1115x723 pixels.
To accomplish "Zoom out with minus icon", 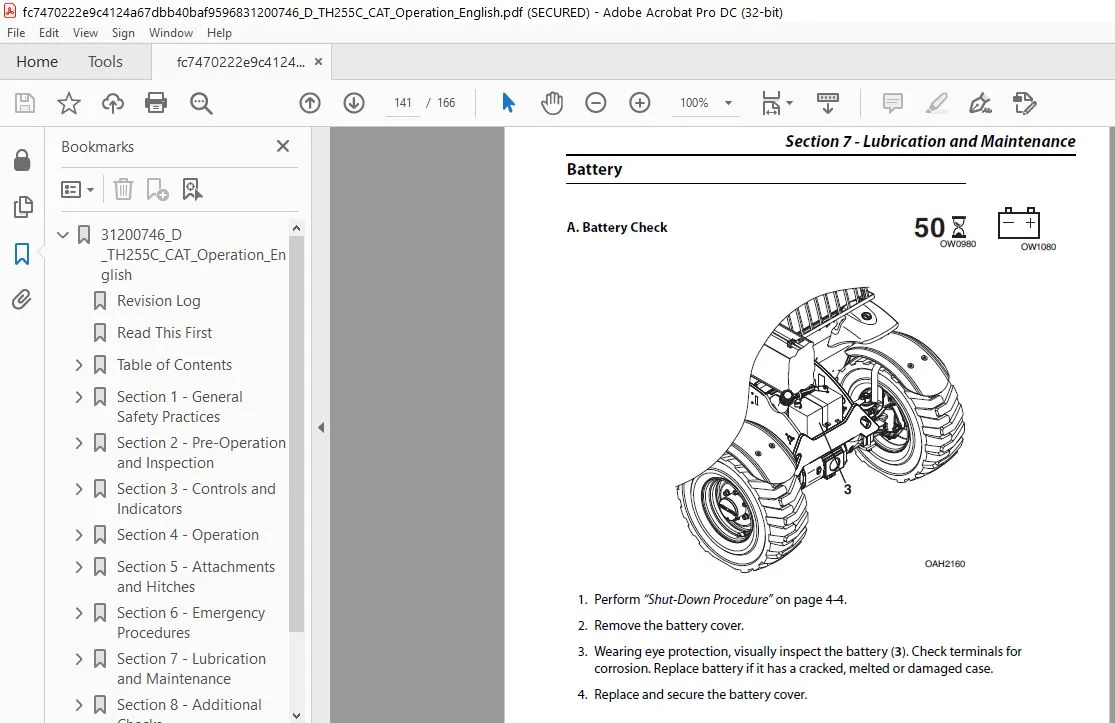I will pyautogui.click(x=596, y=103).
